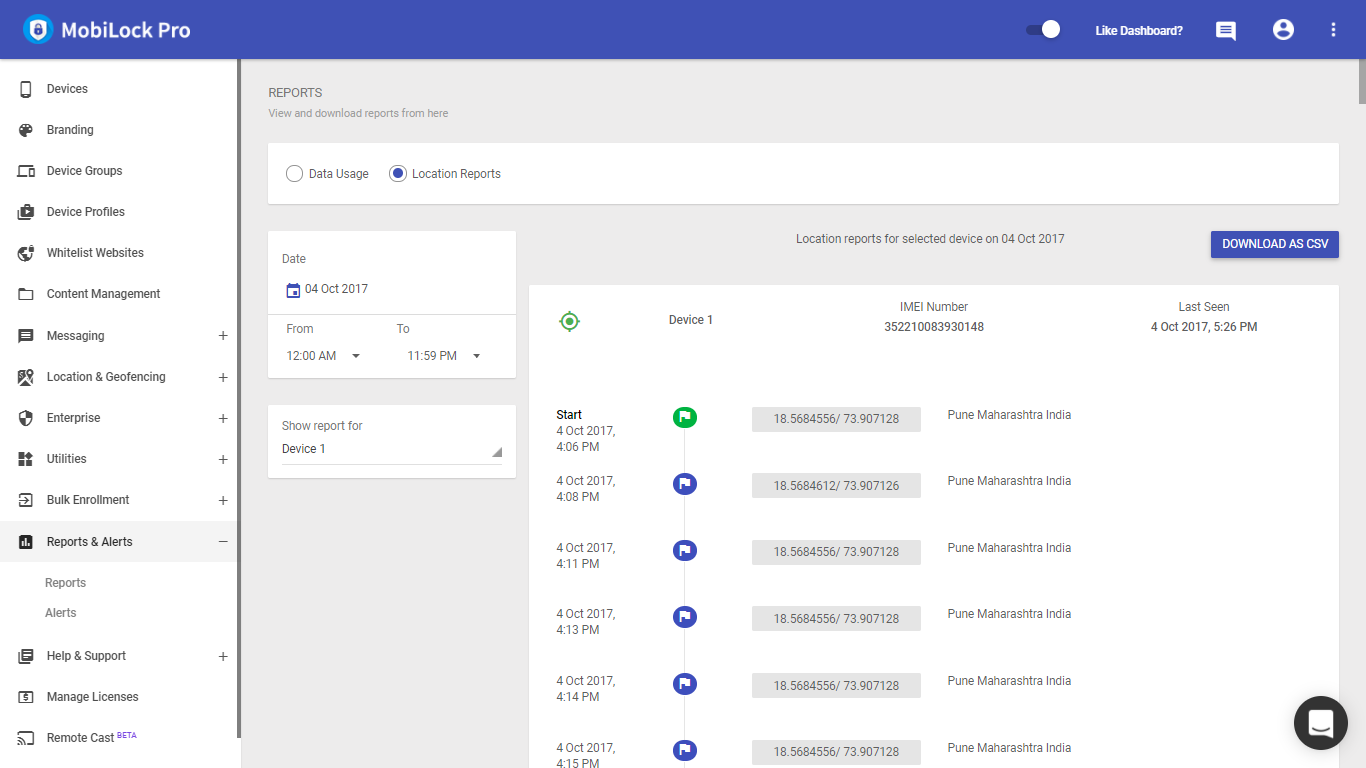Click the Devices phone icon in sidebar
The height and width of the screenshot is (768, 1366).
tap(26, 89)
